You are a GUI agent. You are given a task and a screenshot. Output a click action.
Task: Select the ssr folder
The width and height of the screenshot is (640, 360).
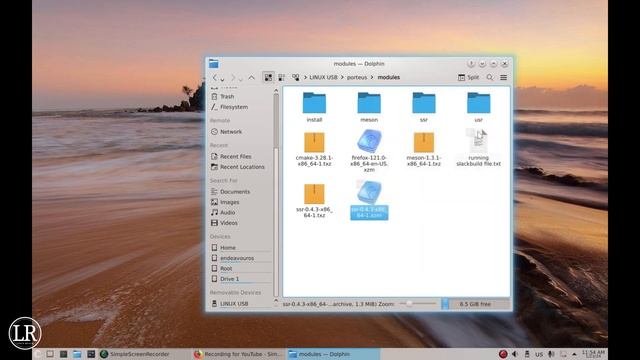click(424, 107)
